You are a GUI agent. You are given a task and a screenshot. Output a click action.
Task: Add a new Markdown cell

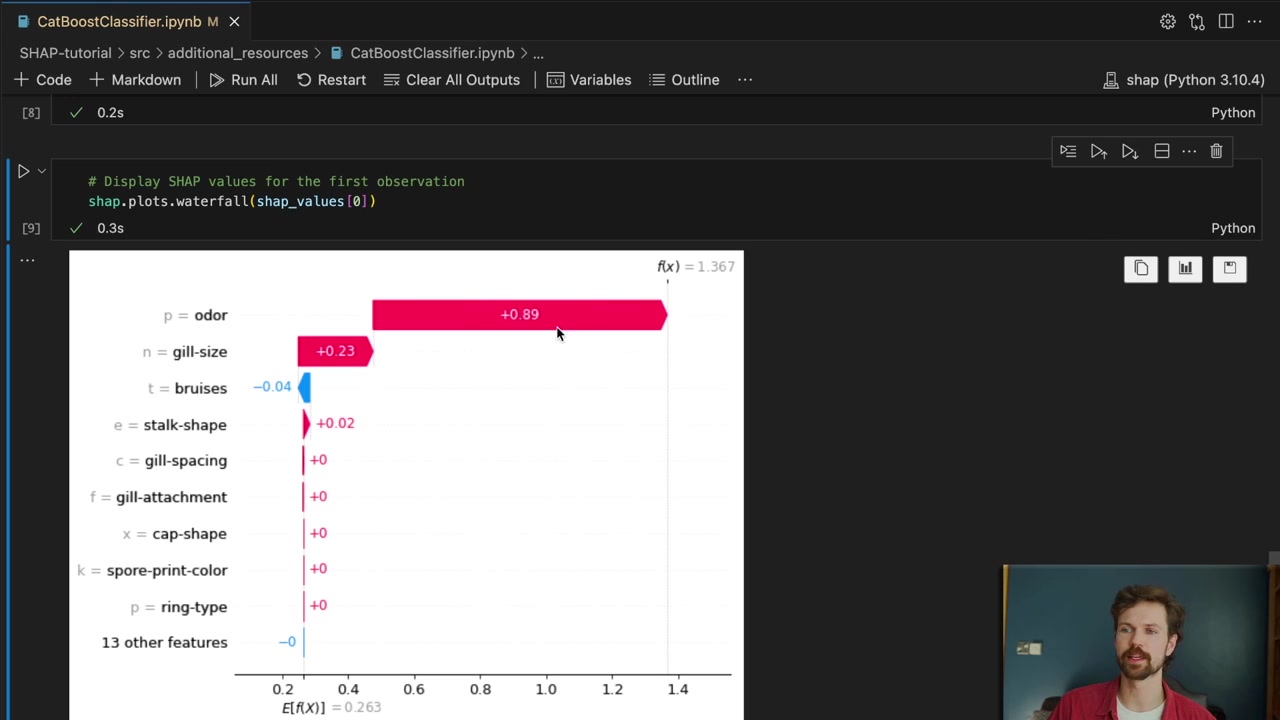click(135, 80)
